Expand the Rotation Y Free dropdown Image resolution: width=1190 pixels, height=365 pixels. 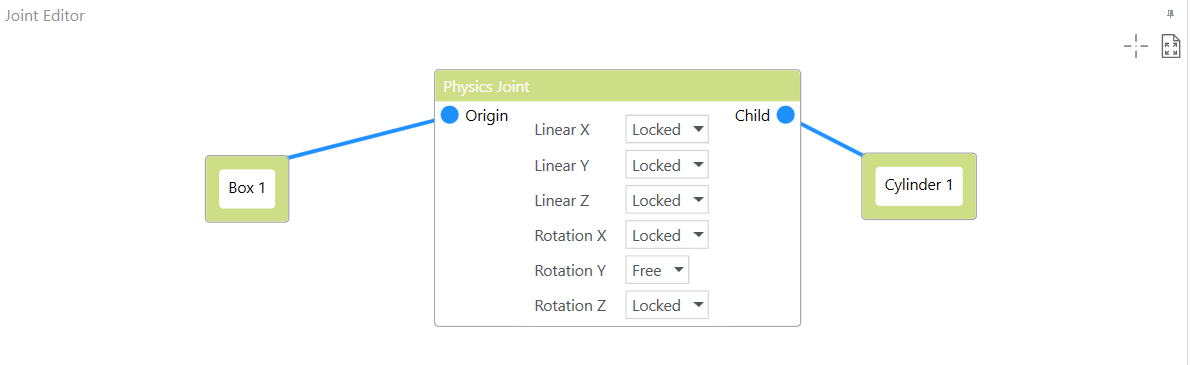coord(656,270)
